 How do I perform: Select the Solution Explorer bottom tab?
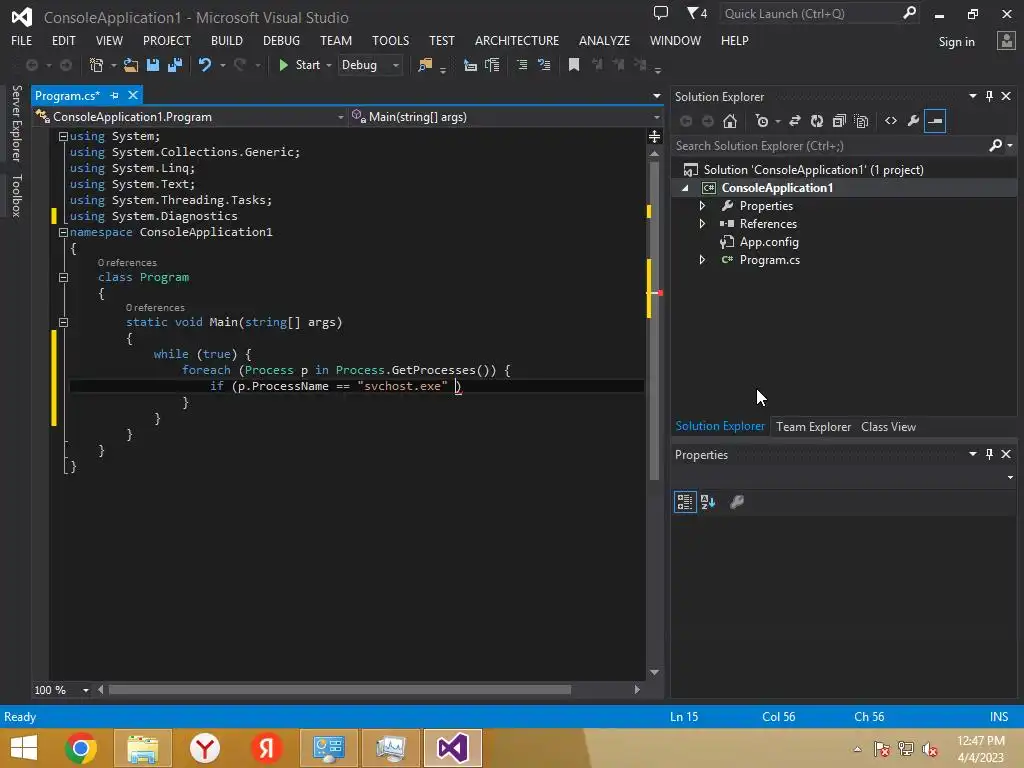(720, 426)
